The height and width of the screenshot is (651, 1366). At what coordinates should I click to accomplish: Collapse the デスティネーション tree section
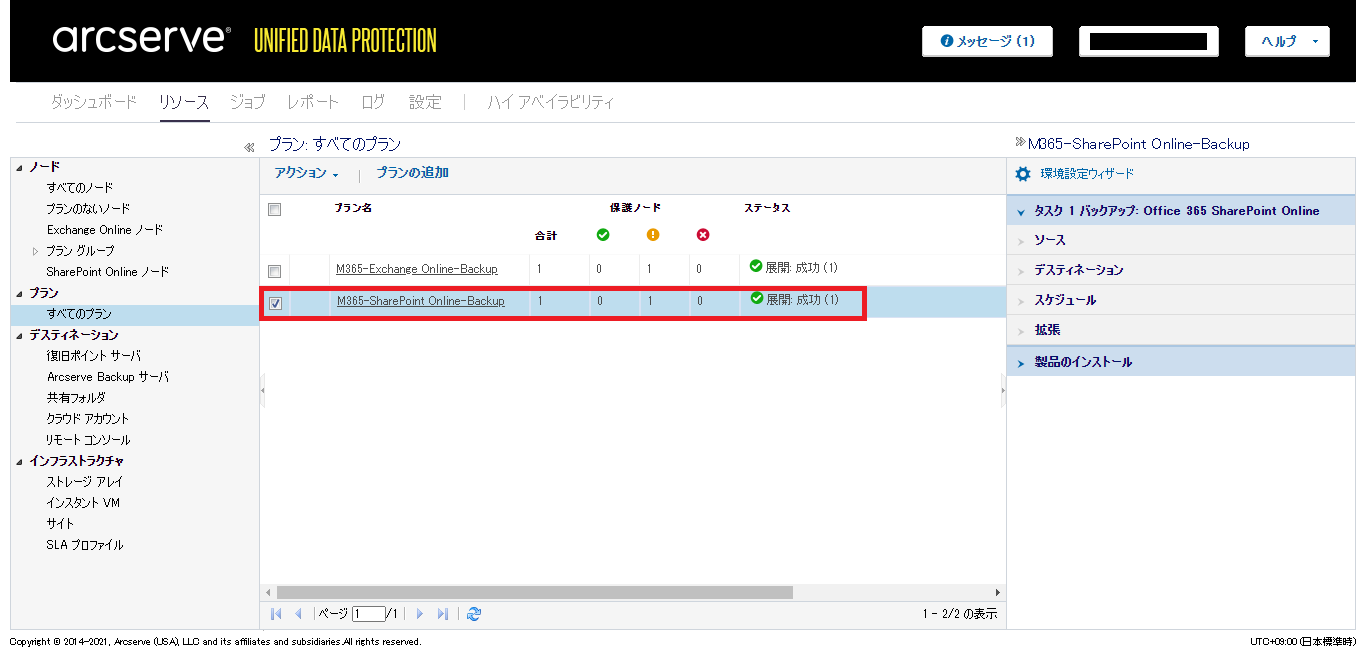20,335
